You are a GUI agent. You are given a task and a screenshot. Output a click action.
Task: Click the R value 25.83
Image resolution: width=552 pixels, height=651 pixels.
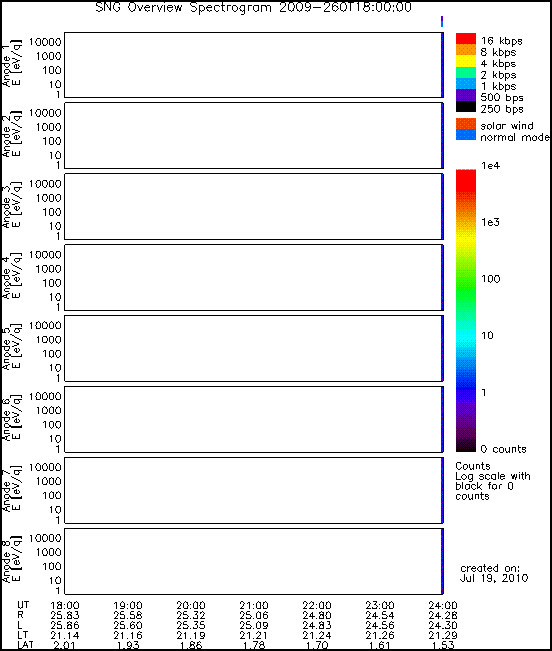[x=65, y=615]
